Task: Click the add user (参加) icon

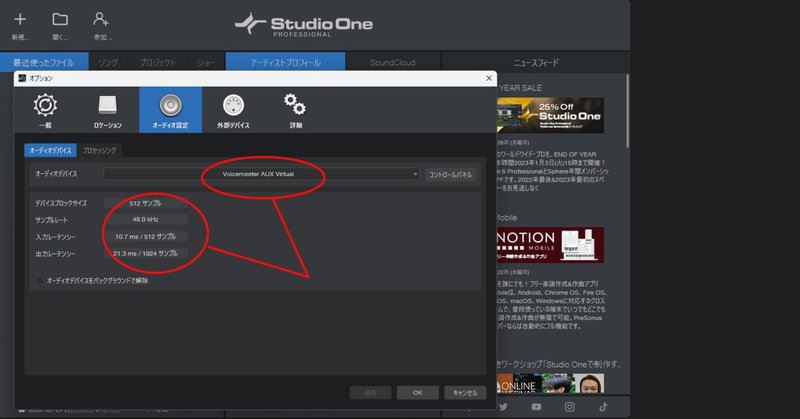Action: click(101, 19)
